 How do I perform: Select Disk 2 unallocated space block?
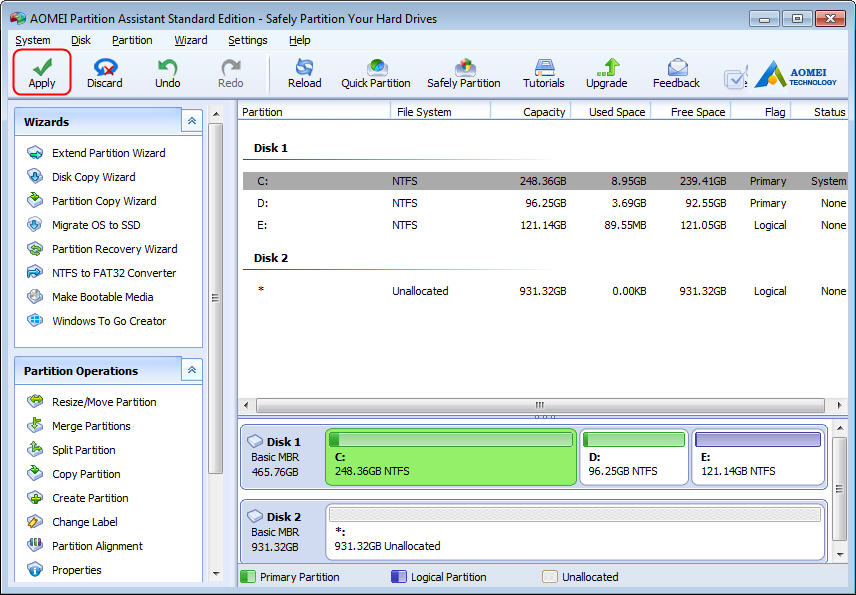coord(575,532)
